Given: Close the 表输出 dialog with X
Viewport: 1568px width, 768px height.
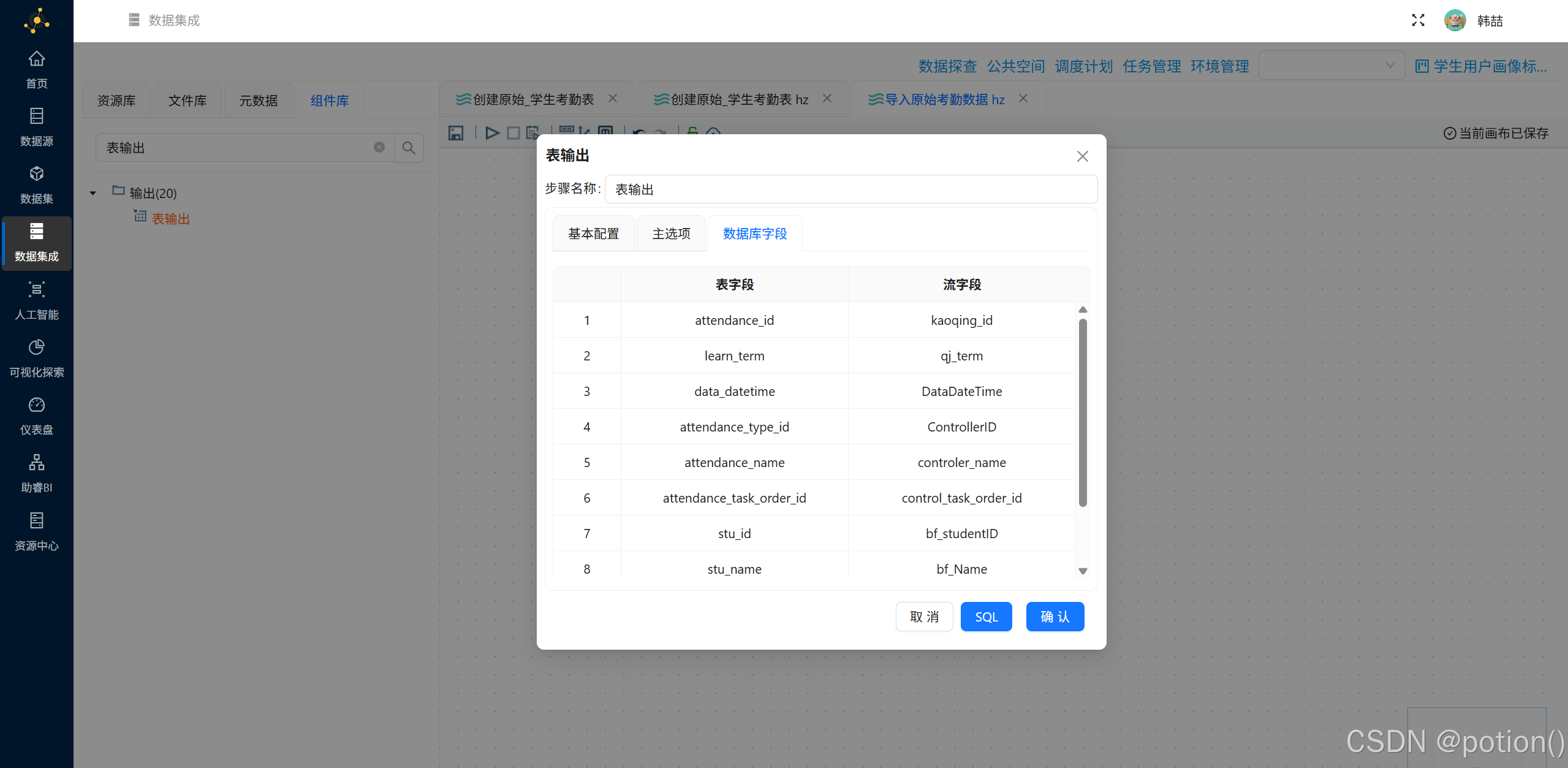Looking at the screenshot, I should point(1083,156).
